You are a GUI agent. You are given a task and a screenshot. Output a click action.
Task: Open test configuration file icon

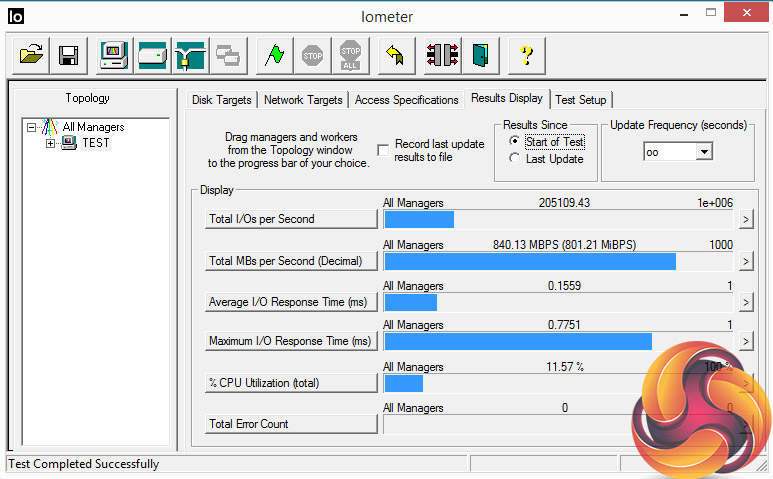coord(31,55)
